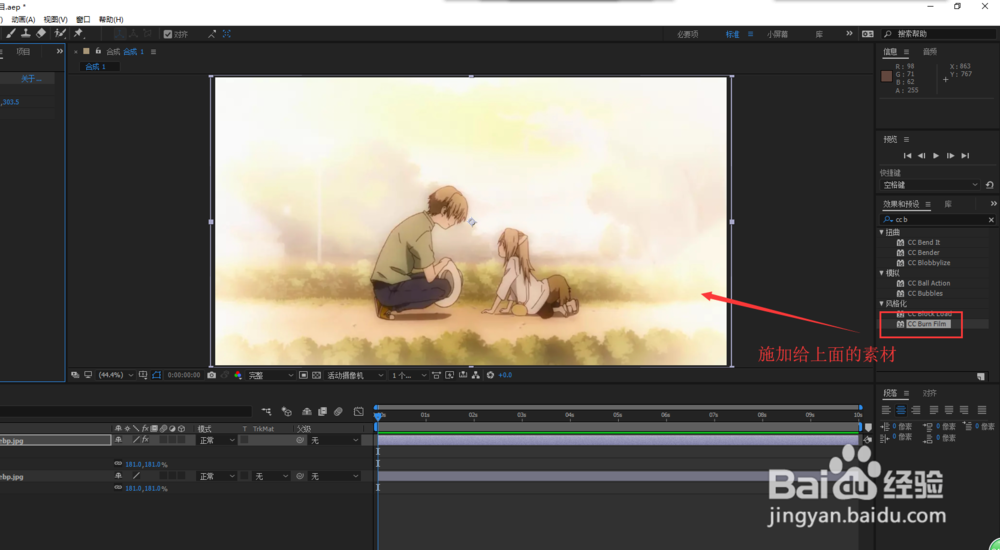Viewport: 1000px width, 550px height.
Task: Click the timeline current time indicator
Action: point(378,417)
